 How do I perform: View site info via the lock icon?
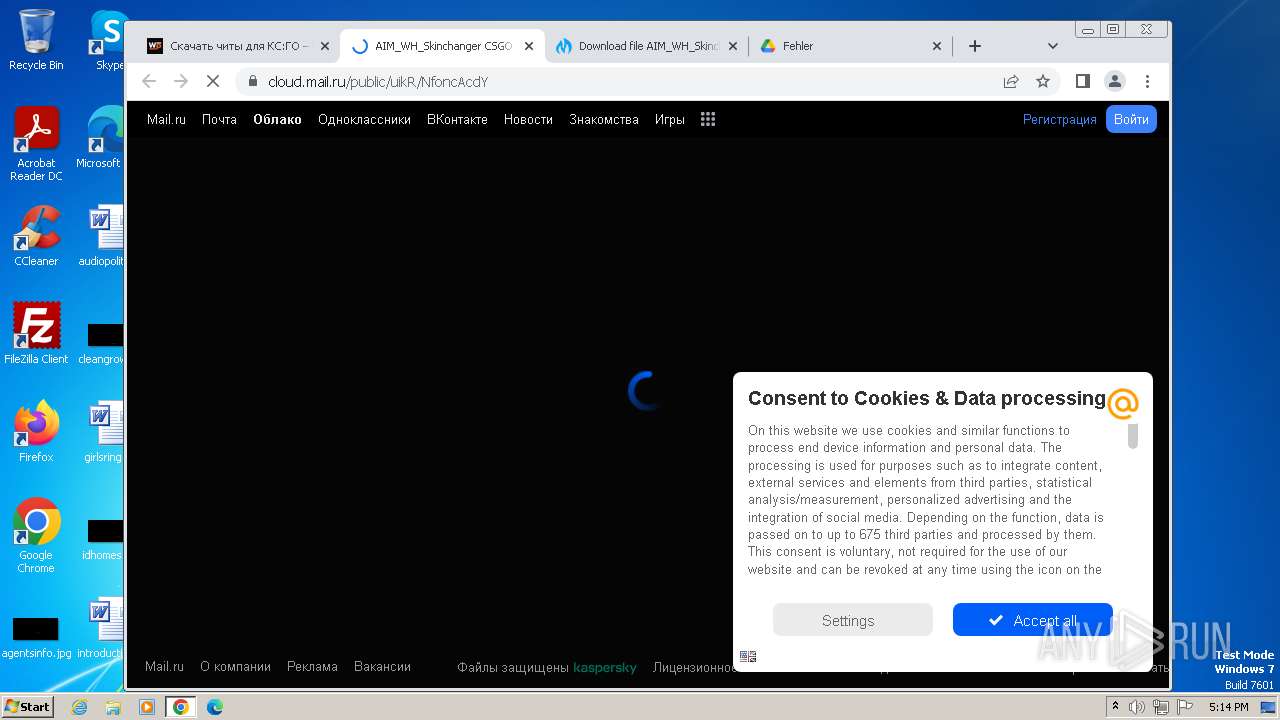pos(252,81)
